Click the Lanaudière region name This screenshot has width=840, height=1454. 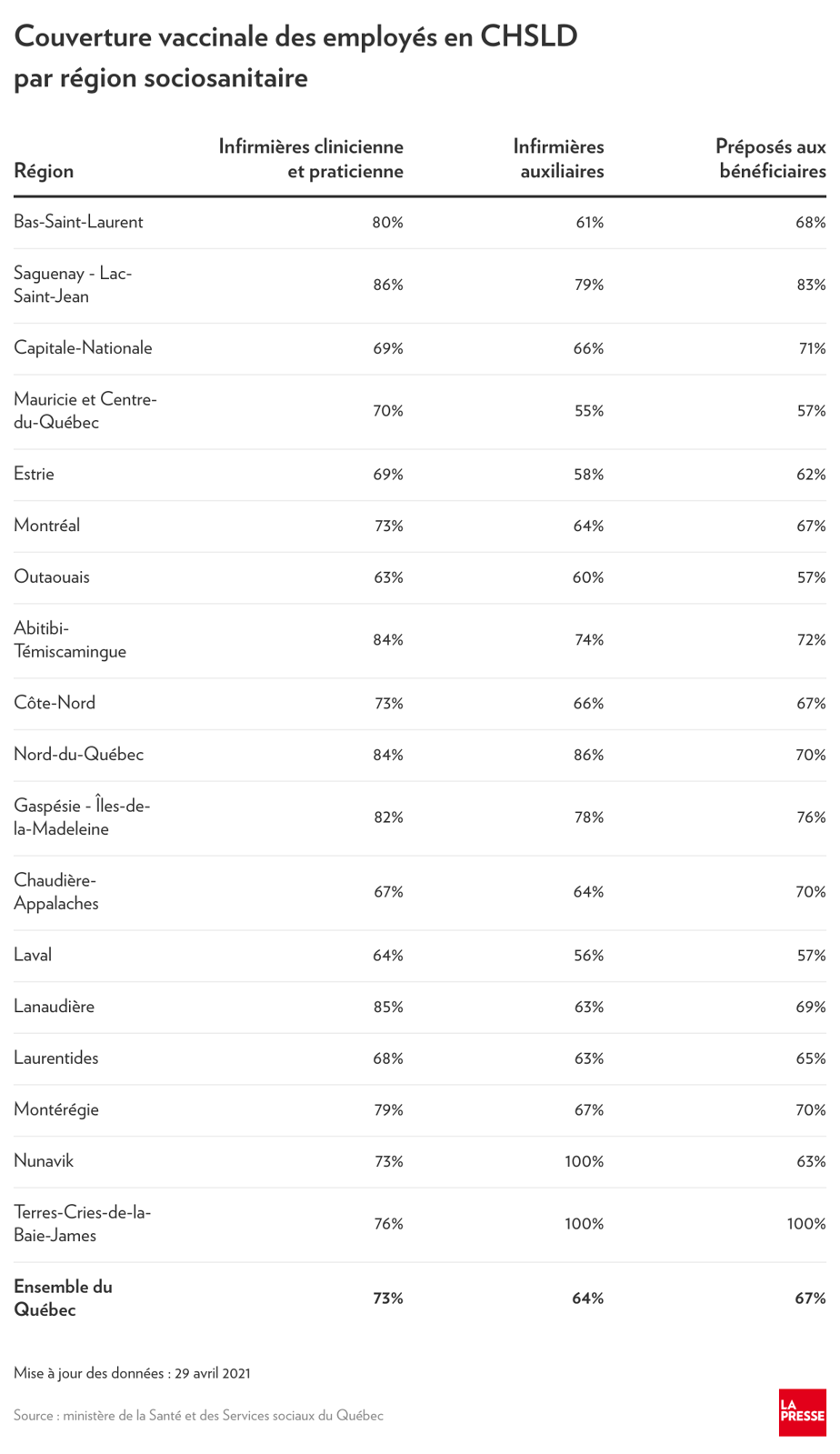(55, 1007)
